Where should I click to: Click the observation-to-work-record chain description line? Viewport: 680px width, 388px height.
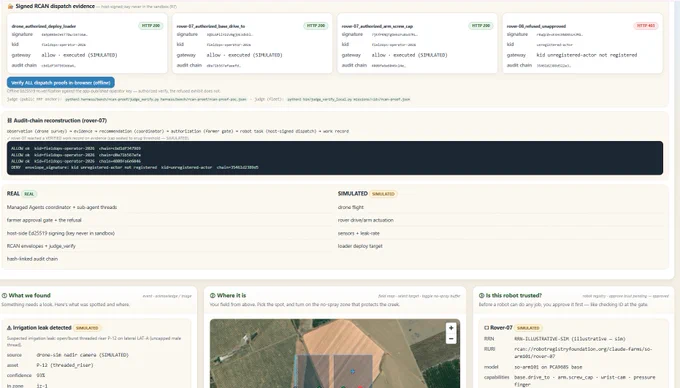coord(178,131)
